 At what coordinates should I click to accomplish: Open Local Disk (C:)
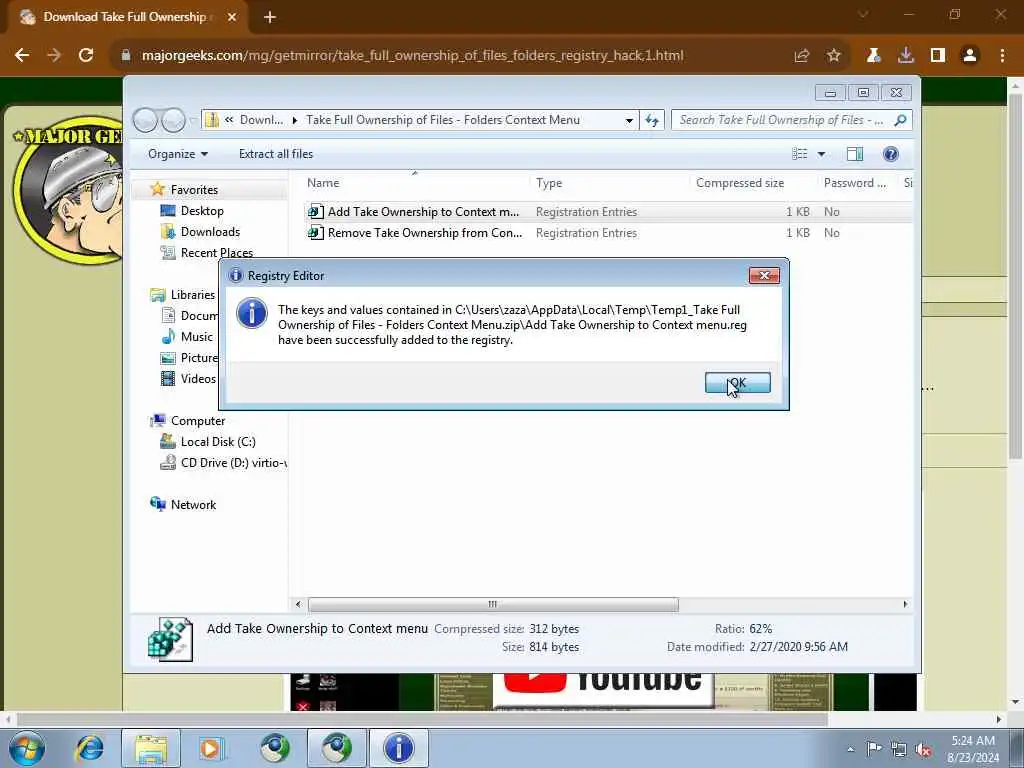pos(217,441)
